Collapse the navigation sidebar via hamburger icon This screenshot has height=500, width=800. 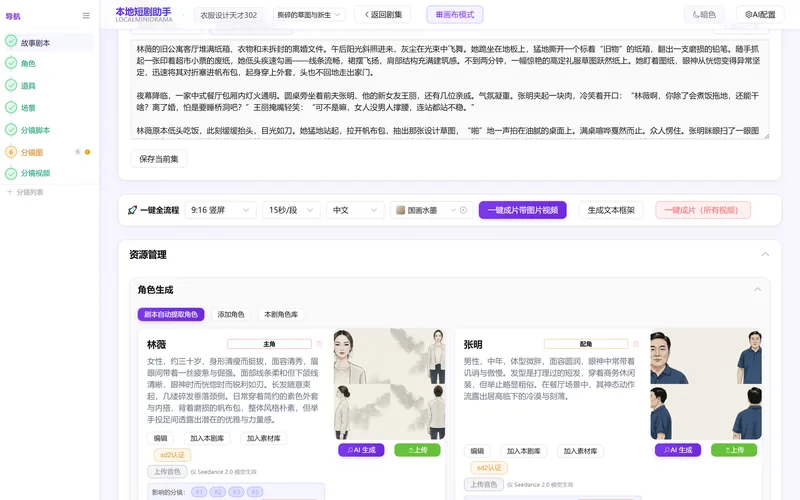(86, 16)
